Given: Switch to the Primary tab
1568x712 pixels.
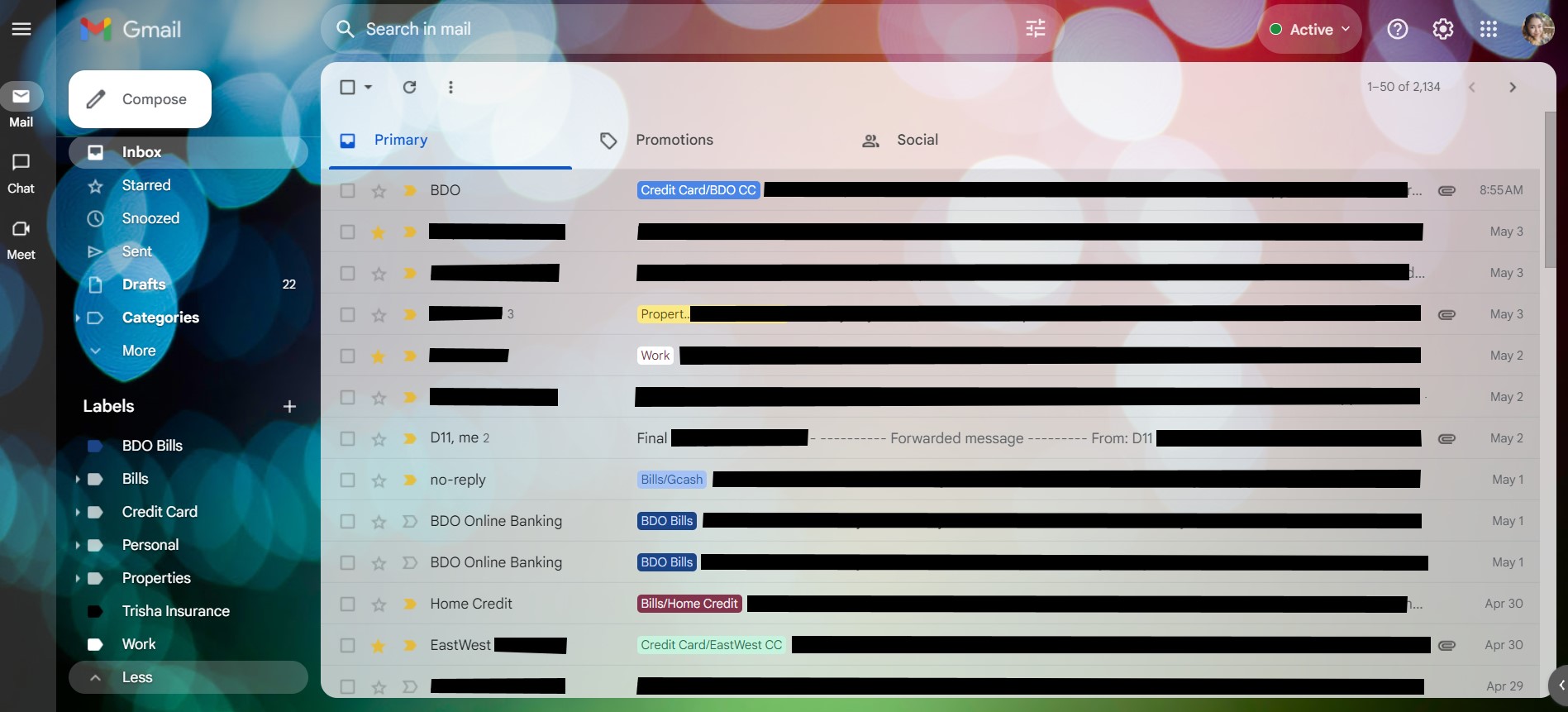Looking at the screenshot, I should click(x=450, y=141).
